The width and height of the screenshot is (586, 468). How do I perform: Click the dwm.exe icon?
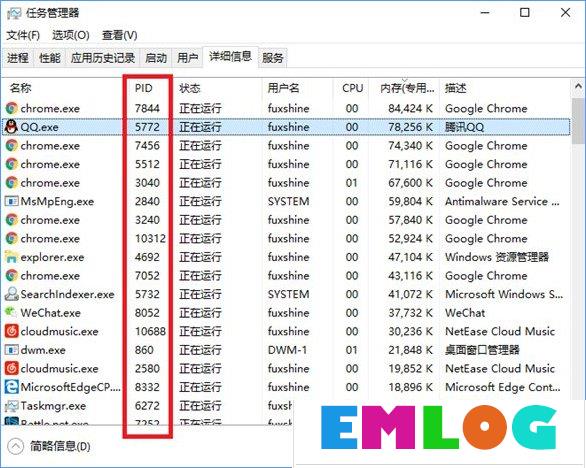coord(12,350)
